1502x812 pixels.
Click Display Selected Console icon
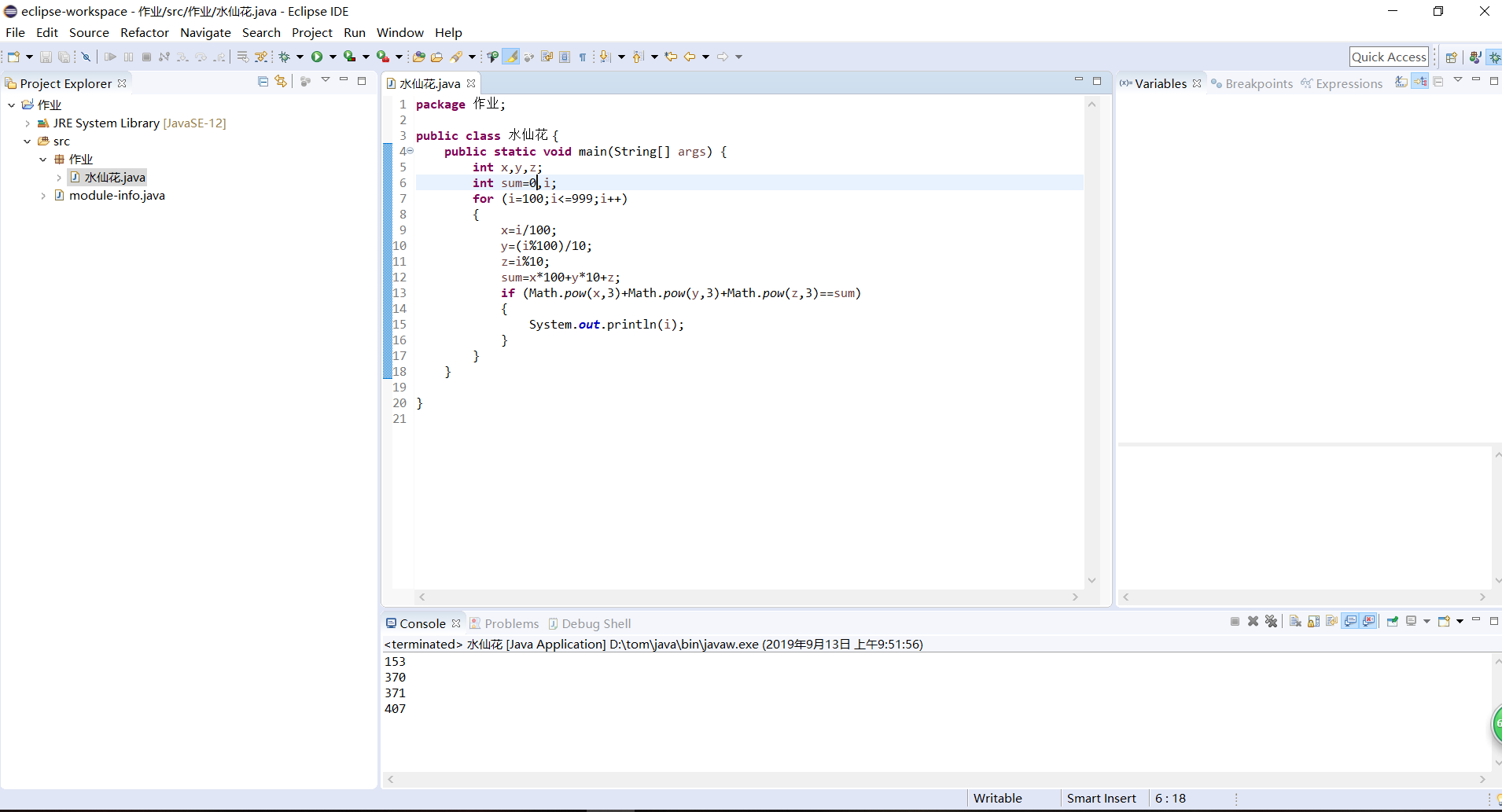(x=1412, y=621)
